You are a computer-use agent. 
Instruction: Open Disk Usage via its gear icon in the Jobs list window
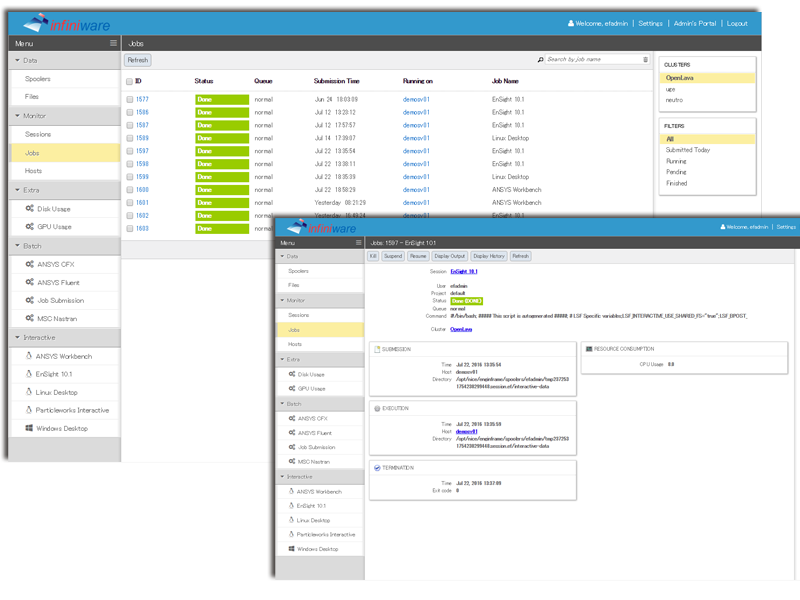click(x=30, y=209)
